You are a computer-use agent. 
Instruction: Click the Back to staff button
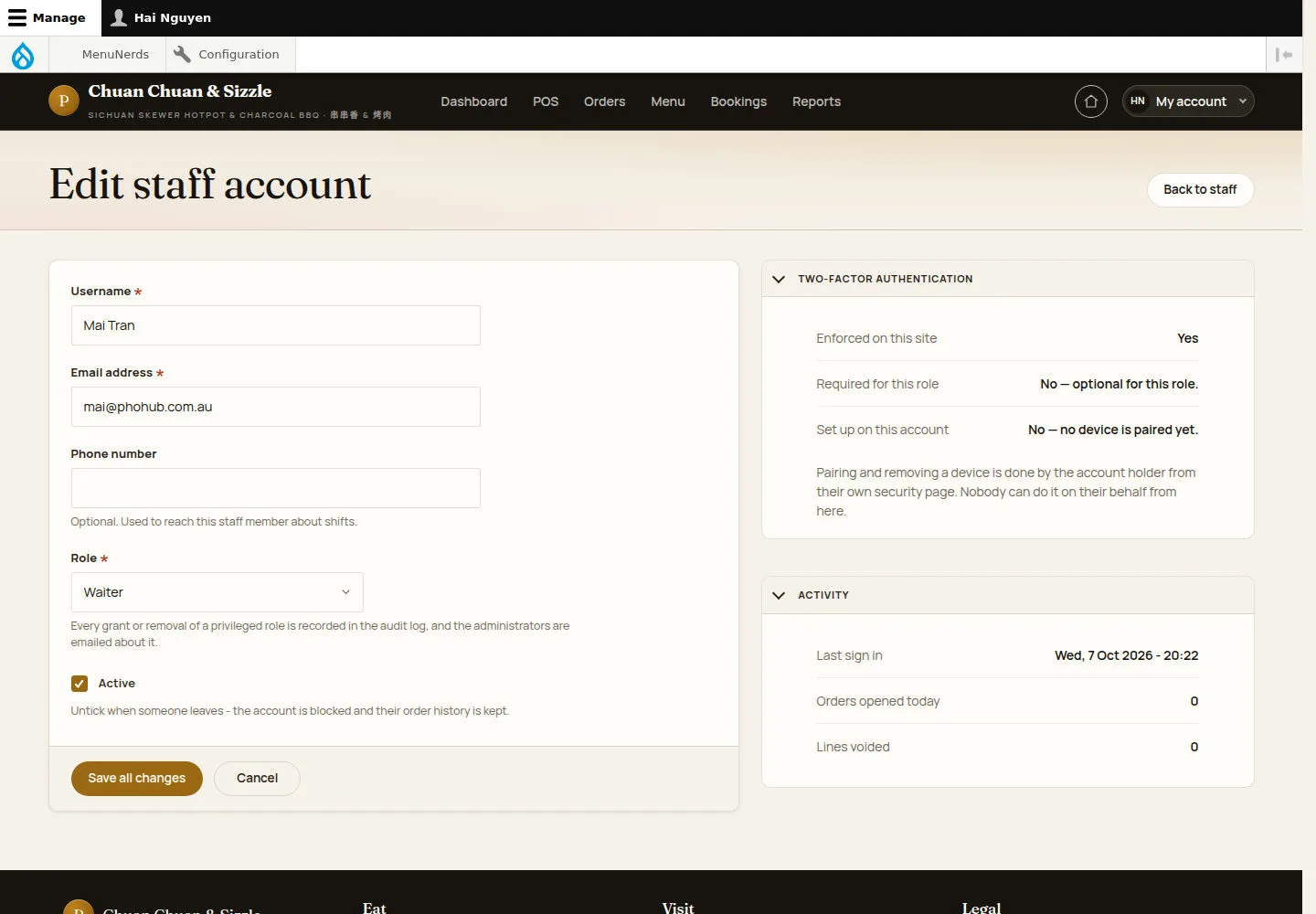[x=1200, y=190]
